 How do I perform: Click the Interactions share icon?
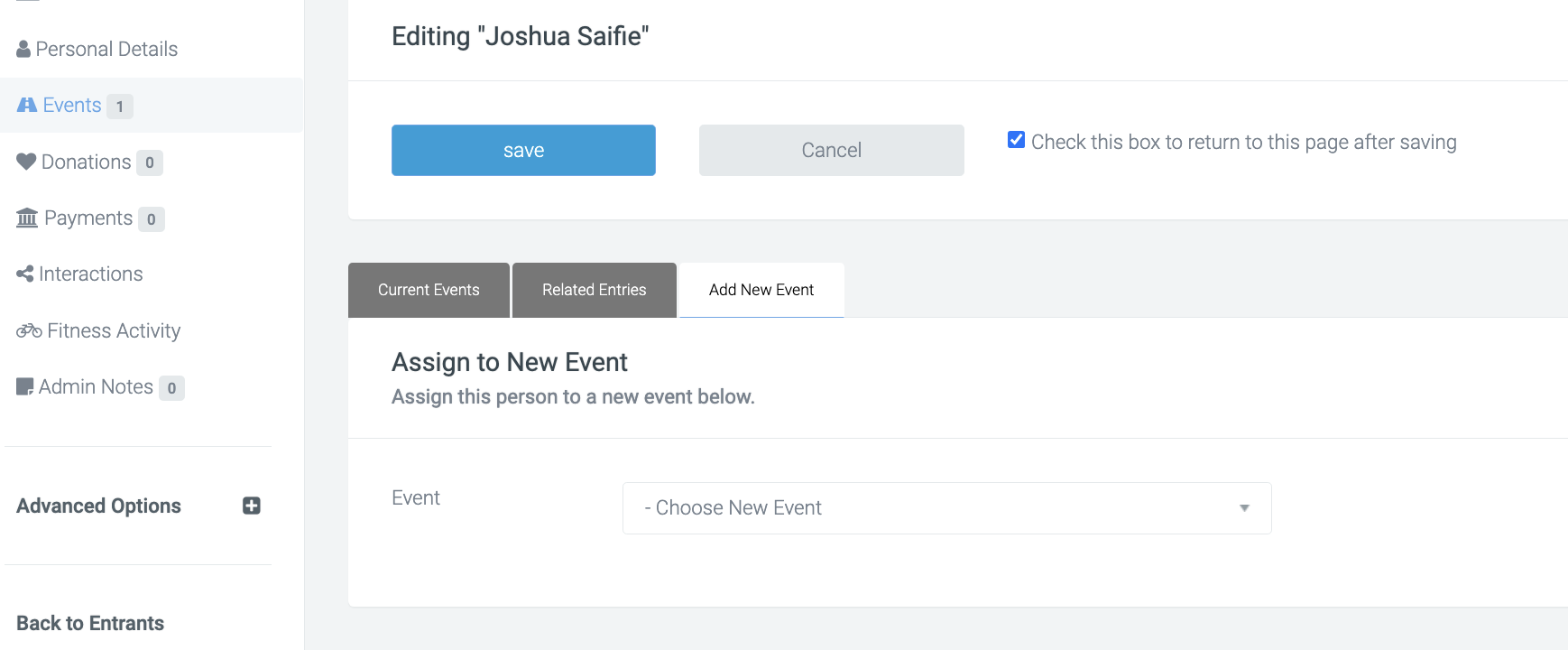click(25, 274)
